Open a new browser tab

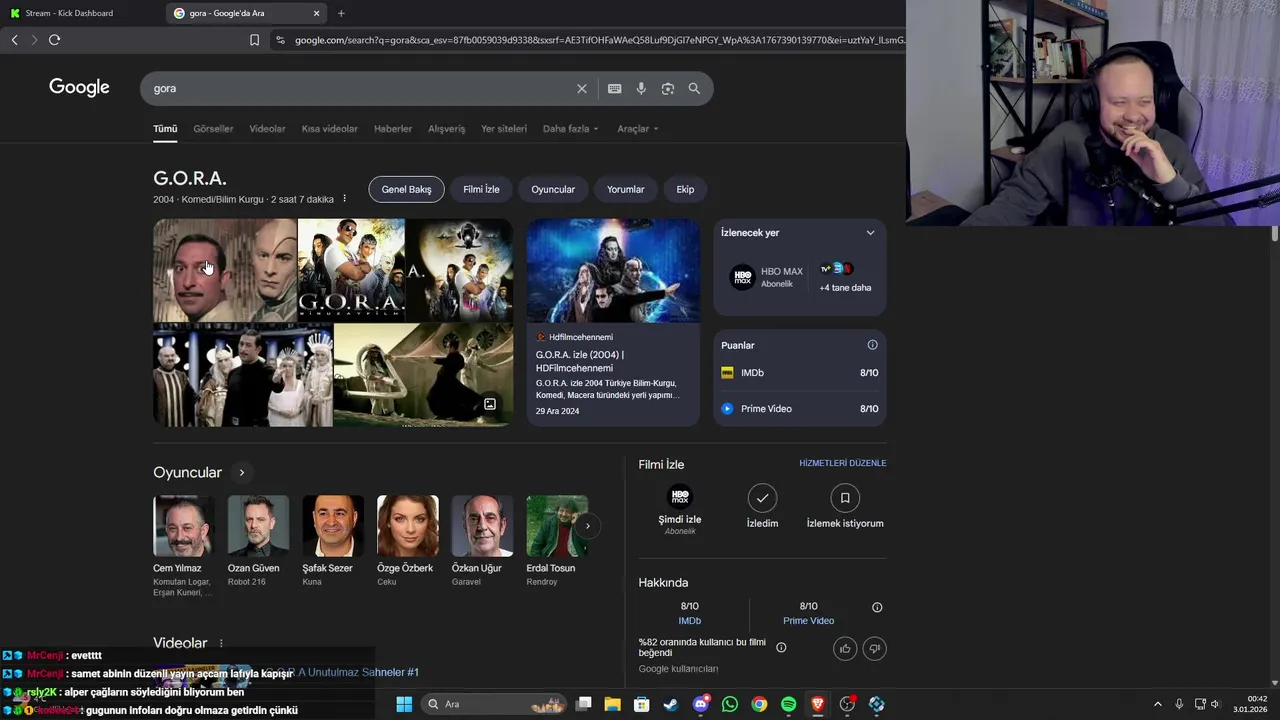coord(341,13)
